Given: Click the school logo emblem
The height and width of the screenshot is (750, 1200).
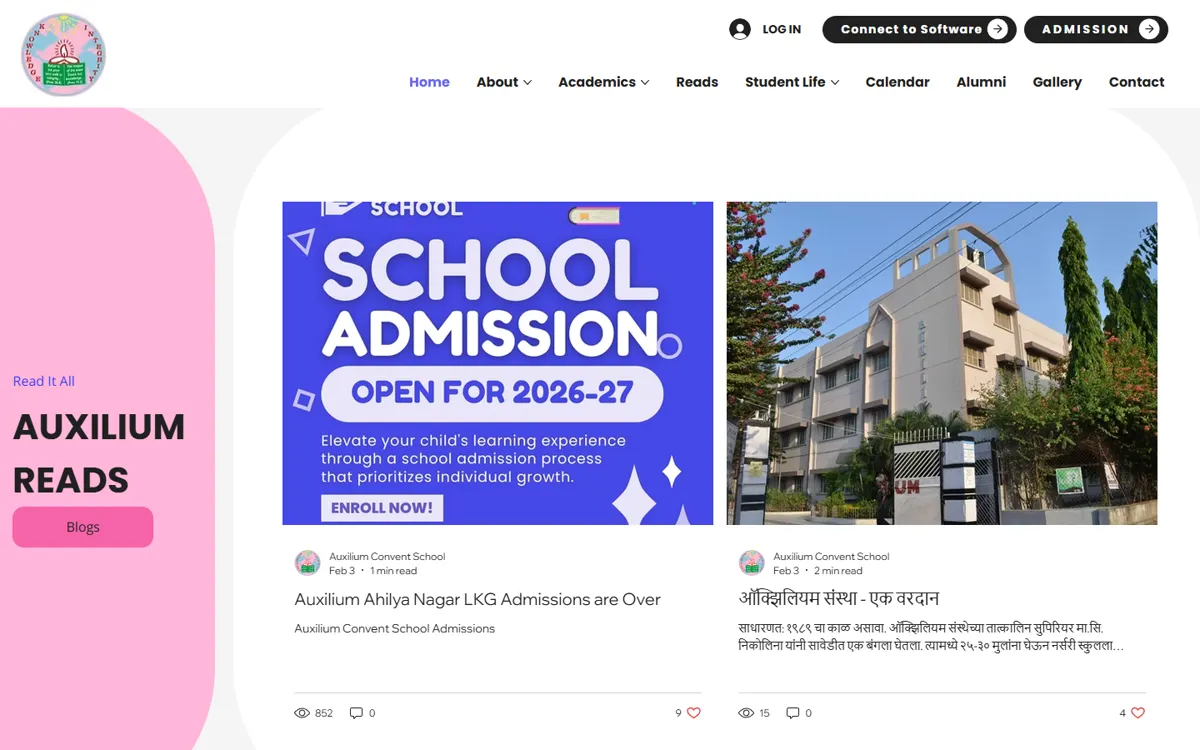Looking at the screenshot, I should pyautogui.click(x=63, y=54).
